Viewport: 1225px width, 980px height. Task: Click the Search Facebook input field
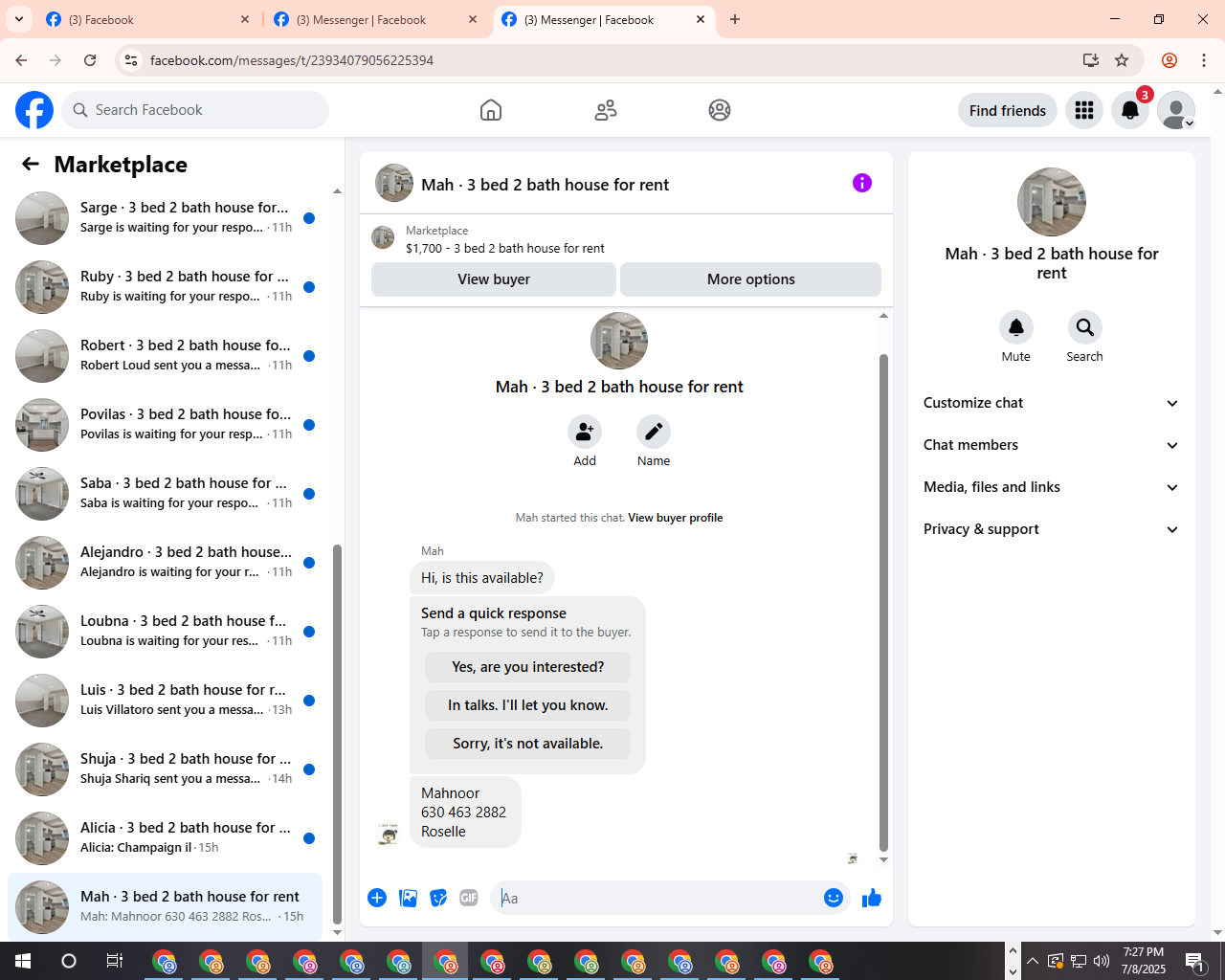pos(195,110)
